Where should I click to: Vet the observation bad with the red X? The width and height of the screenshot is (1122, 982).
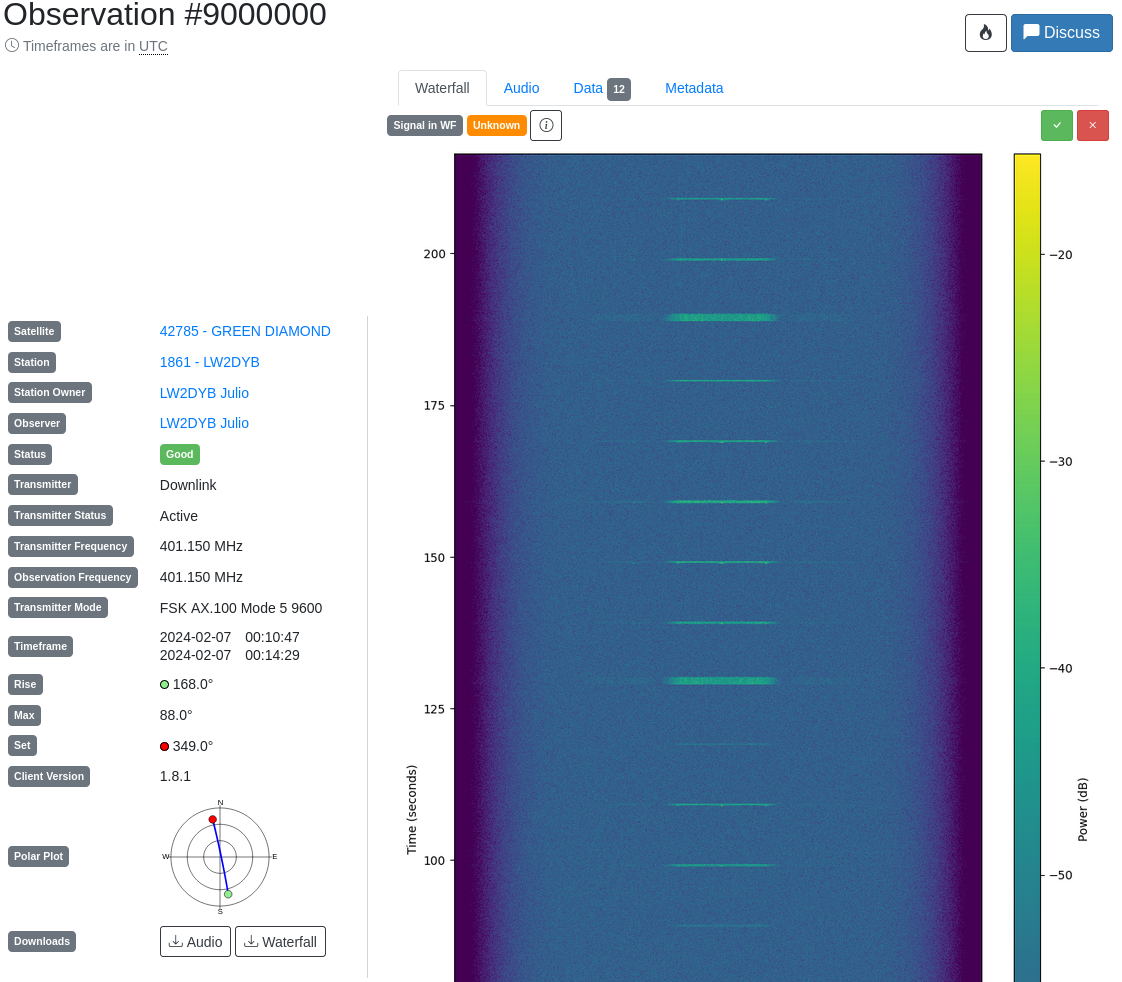point(1092,125)
